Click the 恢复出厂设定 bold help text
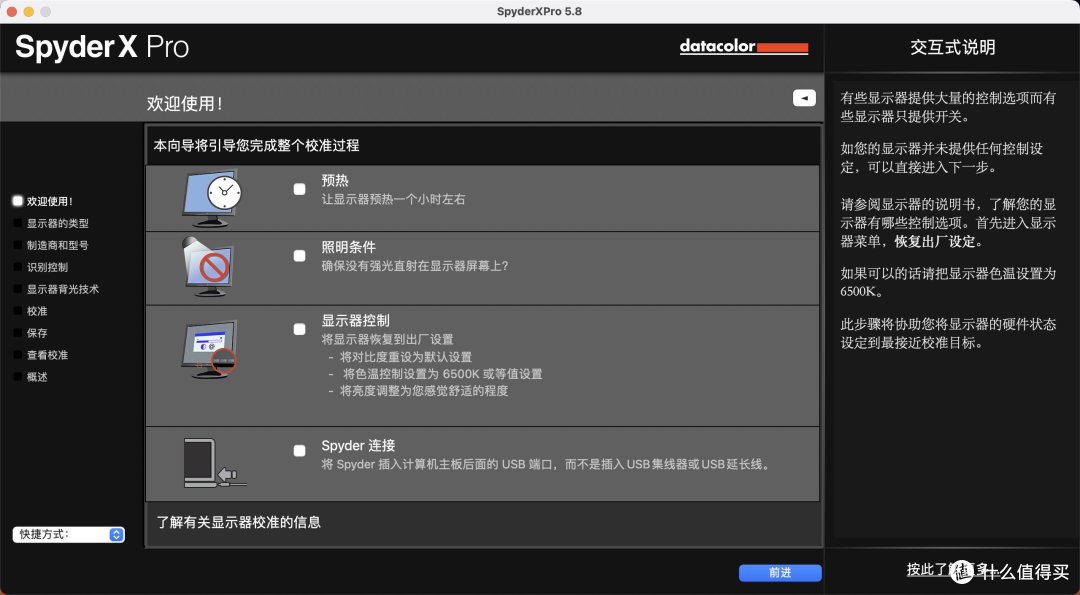The image size is (1080, 595). pyautogui.click(x=935, y=242)
